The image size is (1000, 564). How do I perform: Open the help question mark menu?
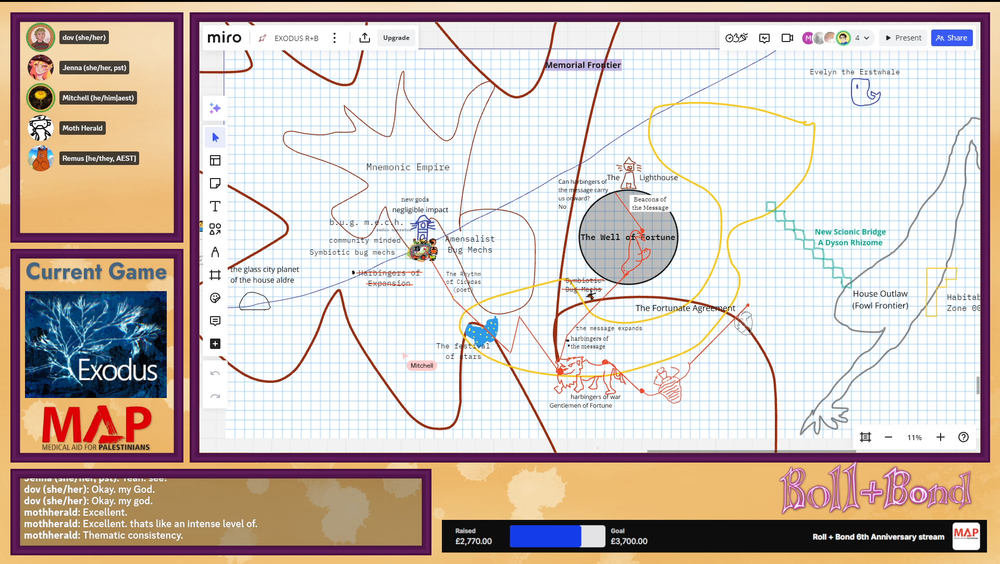[963, 437]
